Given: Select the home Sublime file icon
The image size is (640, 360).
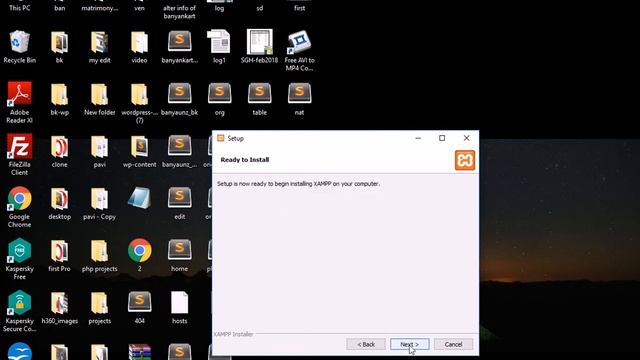Looking at the screenshot, I should tap(180, 251).
